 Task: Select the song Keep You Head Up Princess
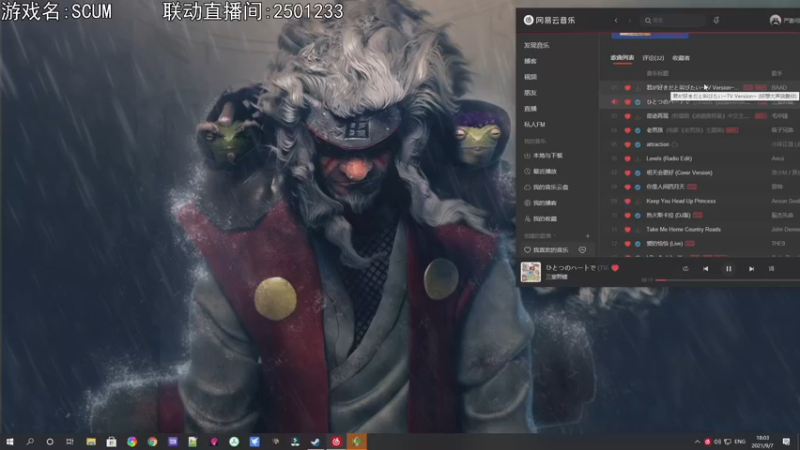coord(681,201)
